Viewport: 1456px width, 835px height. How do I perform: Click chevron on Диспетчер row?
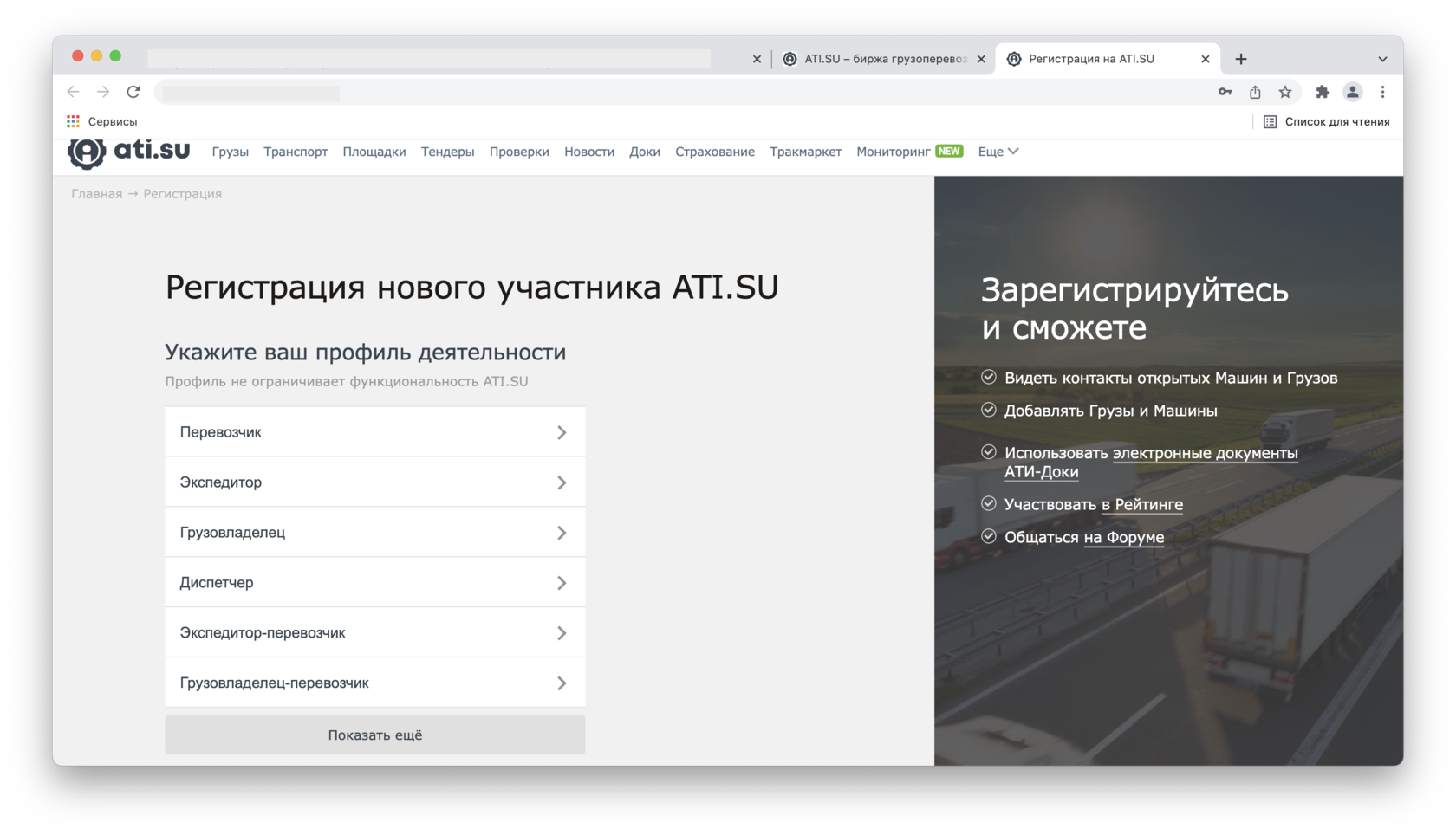tap(562, 583)
